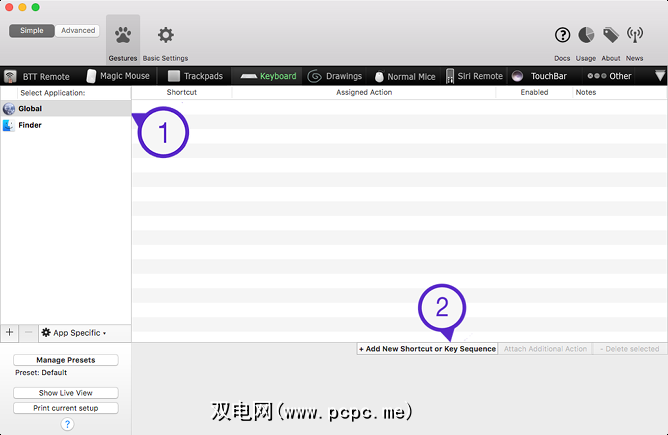
Task: Click the yellow minimize window button
Action: (x=23, y=7)
